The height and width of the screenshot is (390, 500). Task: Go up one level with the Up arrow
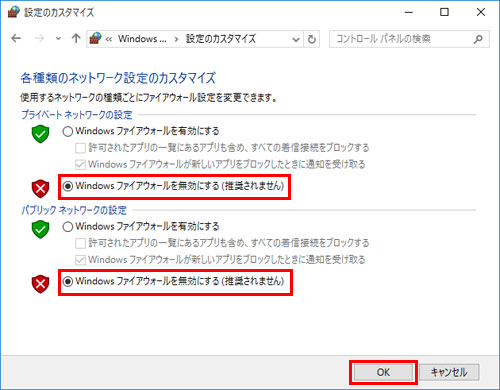pyautogui.click(x=76, y=39)
